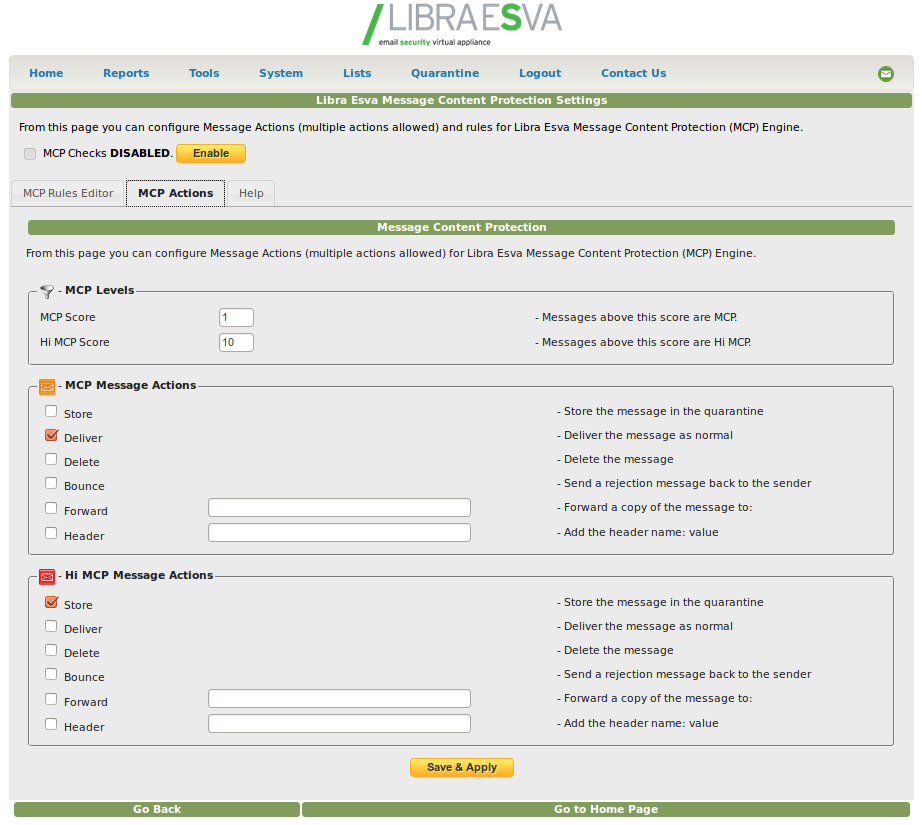Click the Hi MCP Forward address field
922x825 pixels.
tap(339, 699)
